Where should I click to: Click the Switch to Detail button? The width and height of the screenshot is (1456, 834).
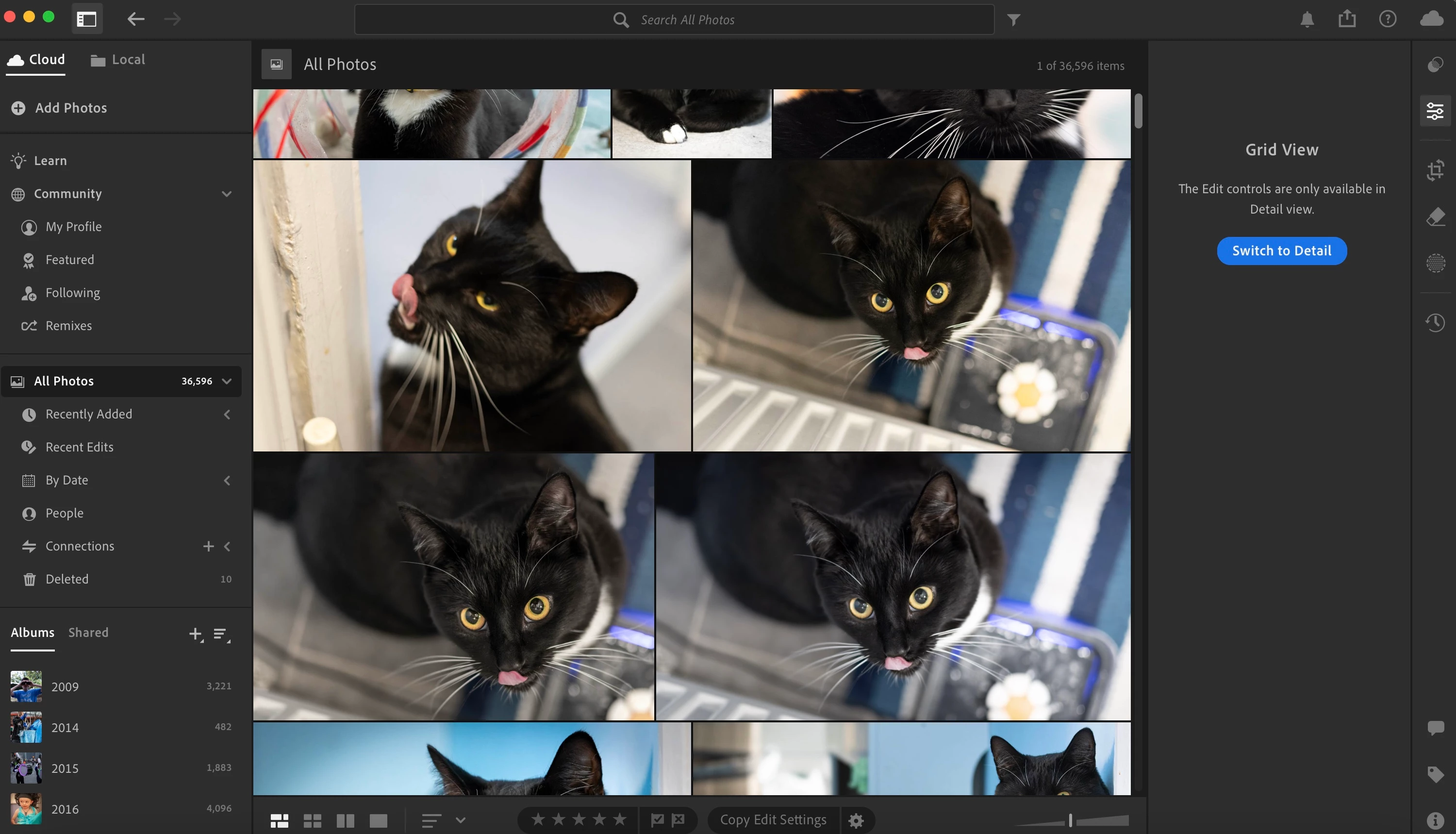[1281, 251]
